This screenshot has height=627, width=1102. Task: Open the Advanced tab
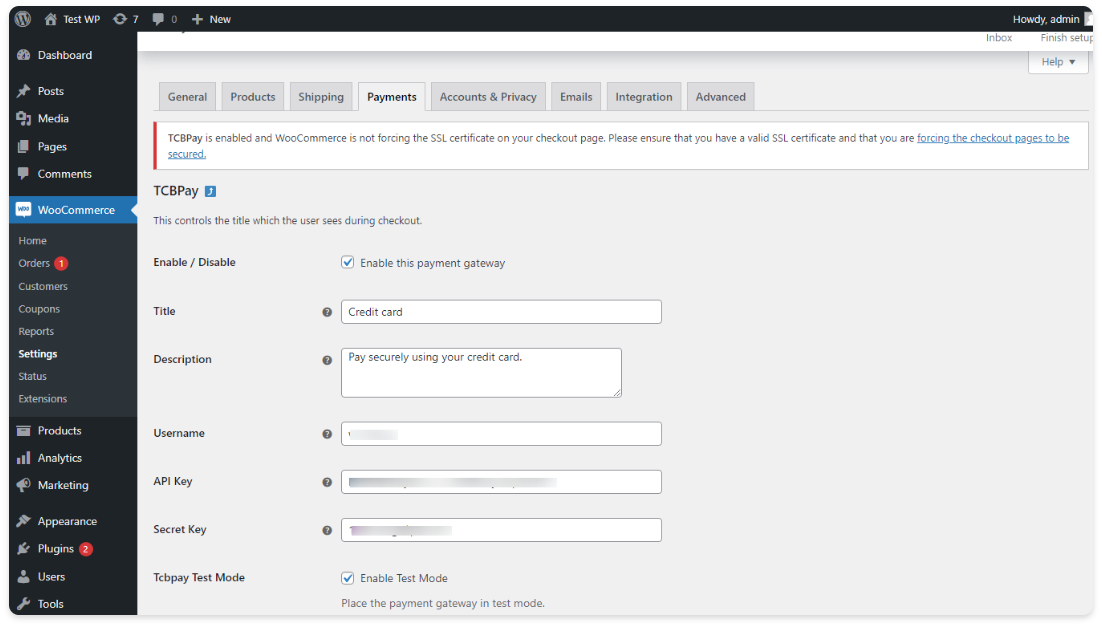coord(720,97)
